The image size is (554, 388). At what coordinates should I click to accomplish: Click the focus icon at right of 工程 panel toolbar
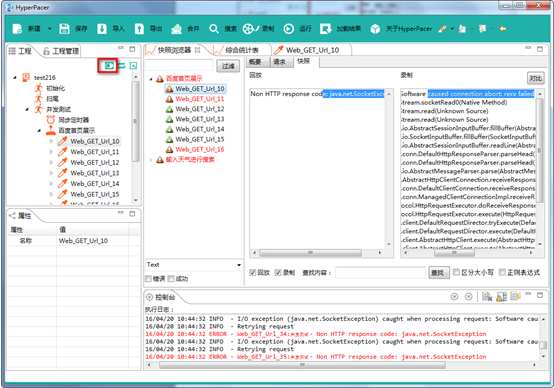click(x=133, y=66)
